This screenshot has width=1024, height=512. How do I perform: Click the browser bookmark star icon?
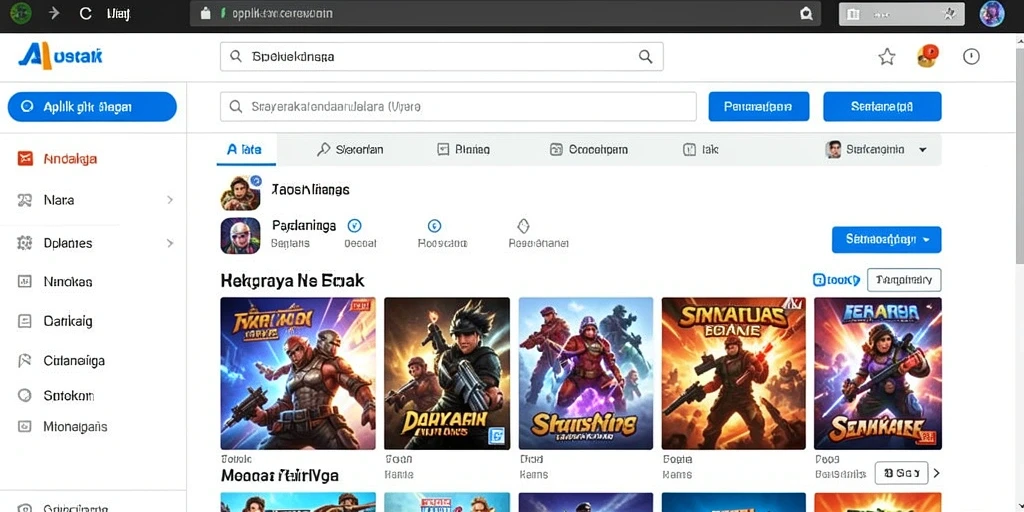(949, 14)
